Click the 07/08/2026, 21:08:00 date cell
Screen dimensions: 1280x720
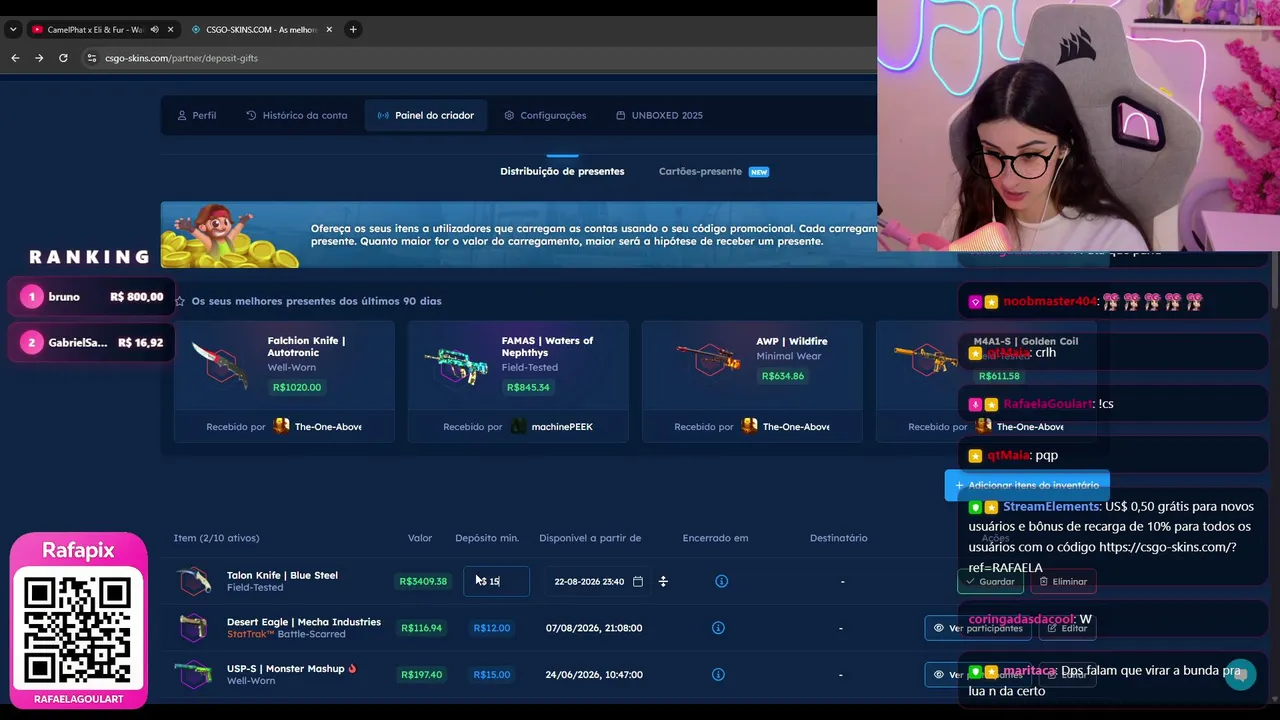[x=594, y=628]
